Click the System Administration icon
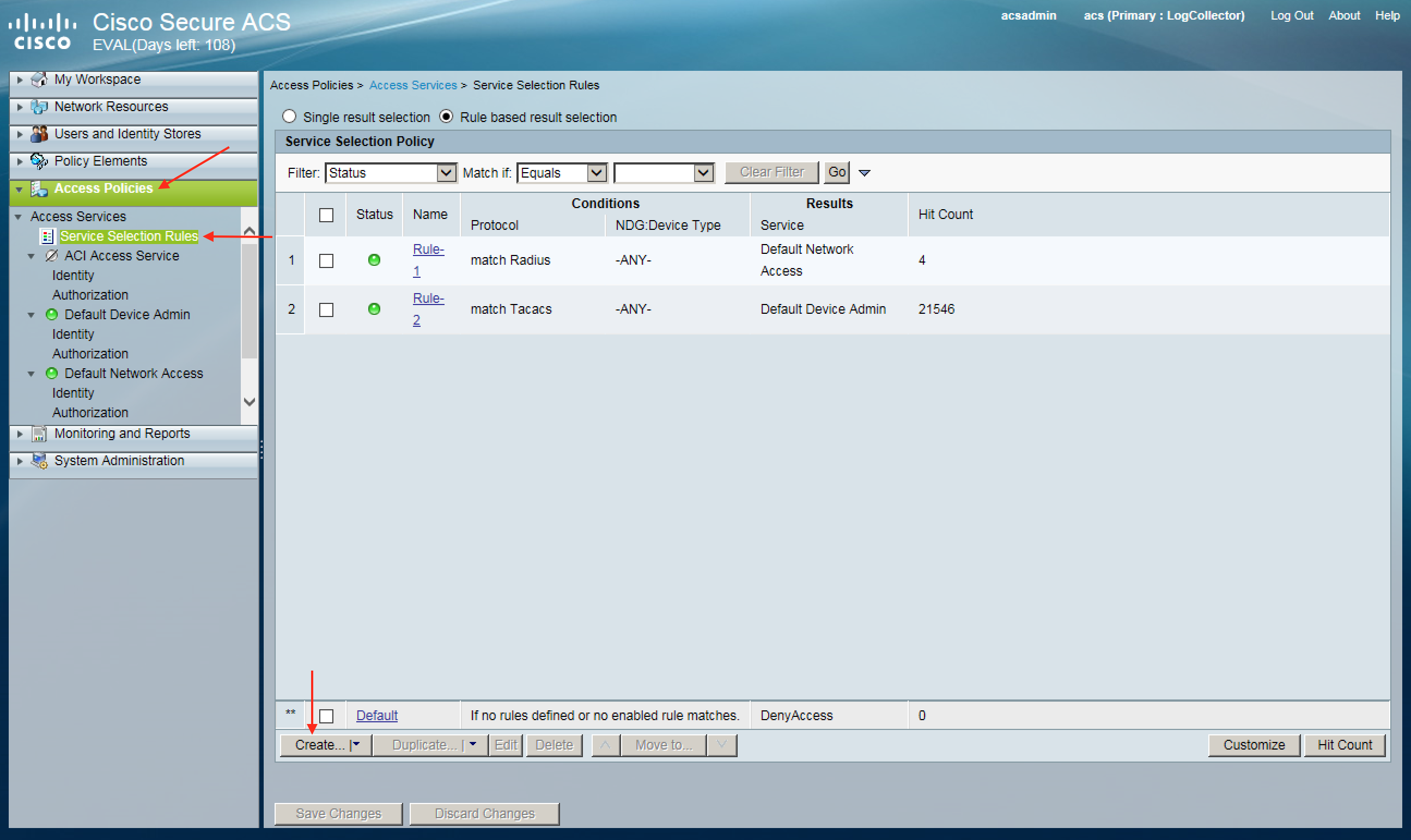 [39, 461]
